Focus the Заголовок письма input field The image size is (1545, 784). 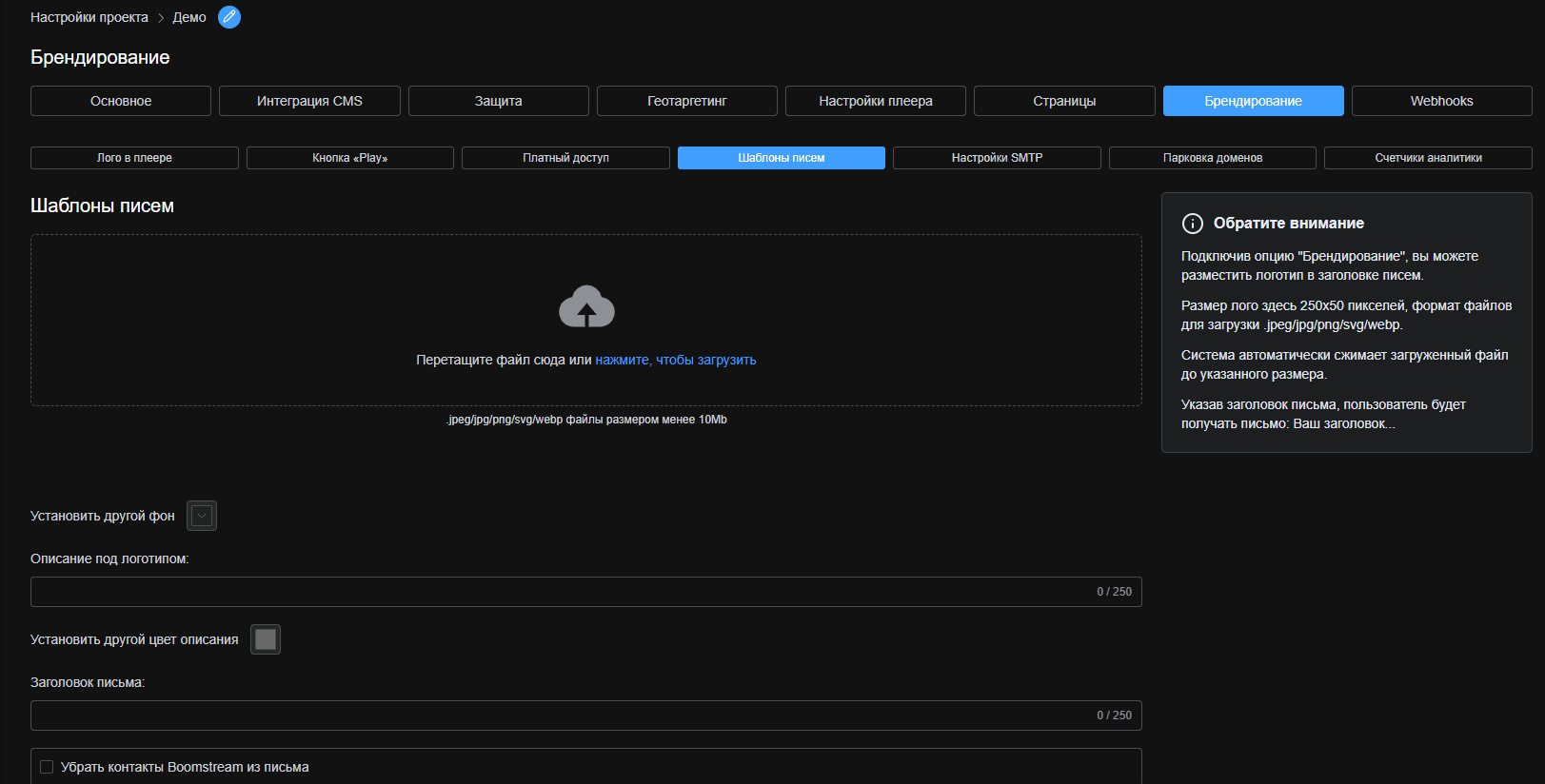pyautogui.click(x=586, y=715)
